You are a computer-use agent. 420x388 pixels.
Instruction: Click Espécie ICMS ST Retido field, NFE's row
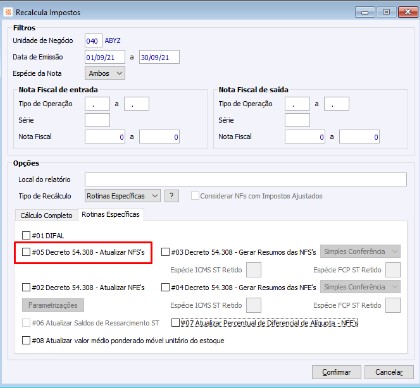pyautogui.click(x=254, y=305)
